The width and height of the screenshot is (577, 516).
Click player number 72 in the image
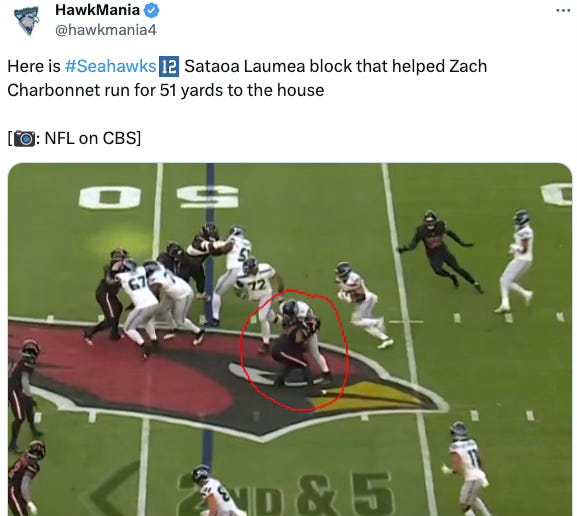tap(256, 292)
